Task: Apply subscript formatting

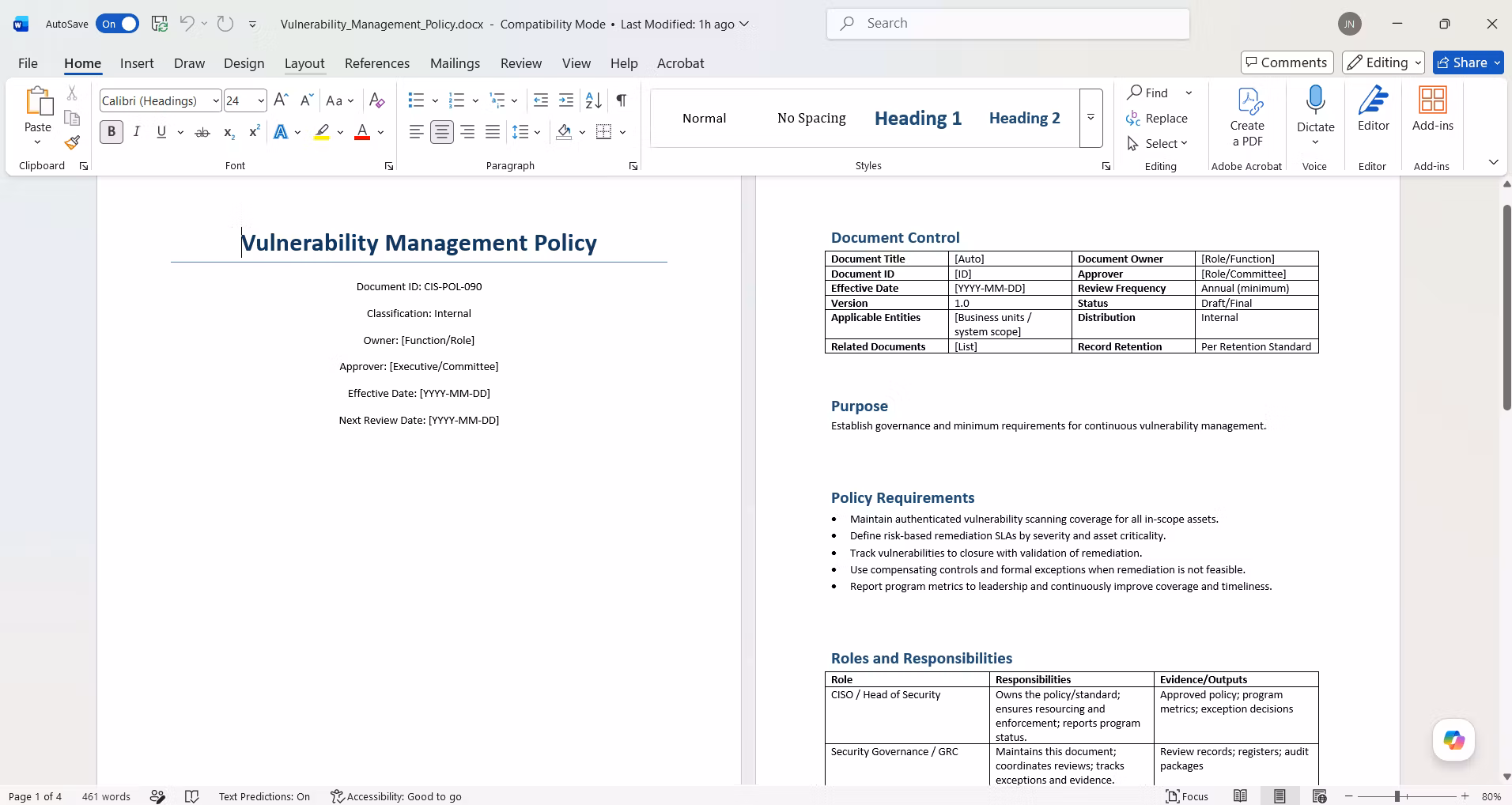Action: point(229,132)
